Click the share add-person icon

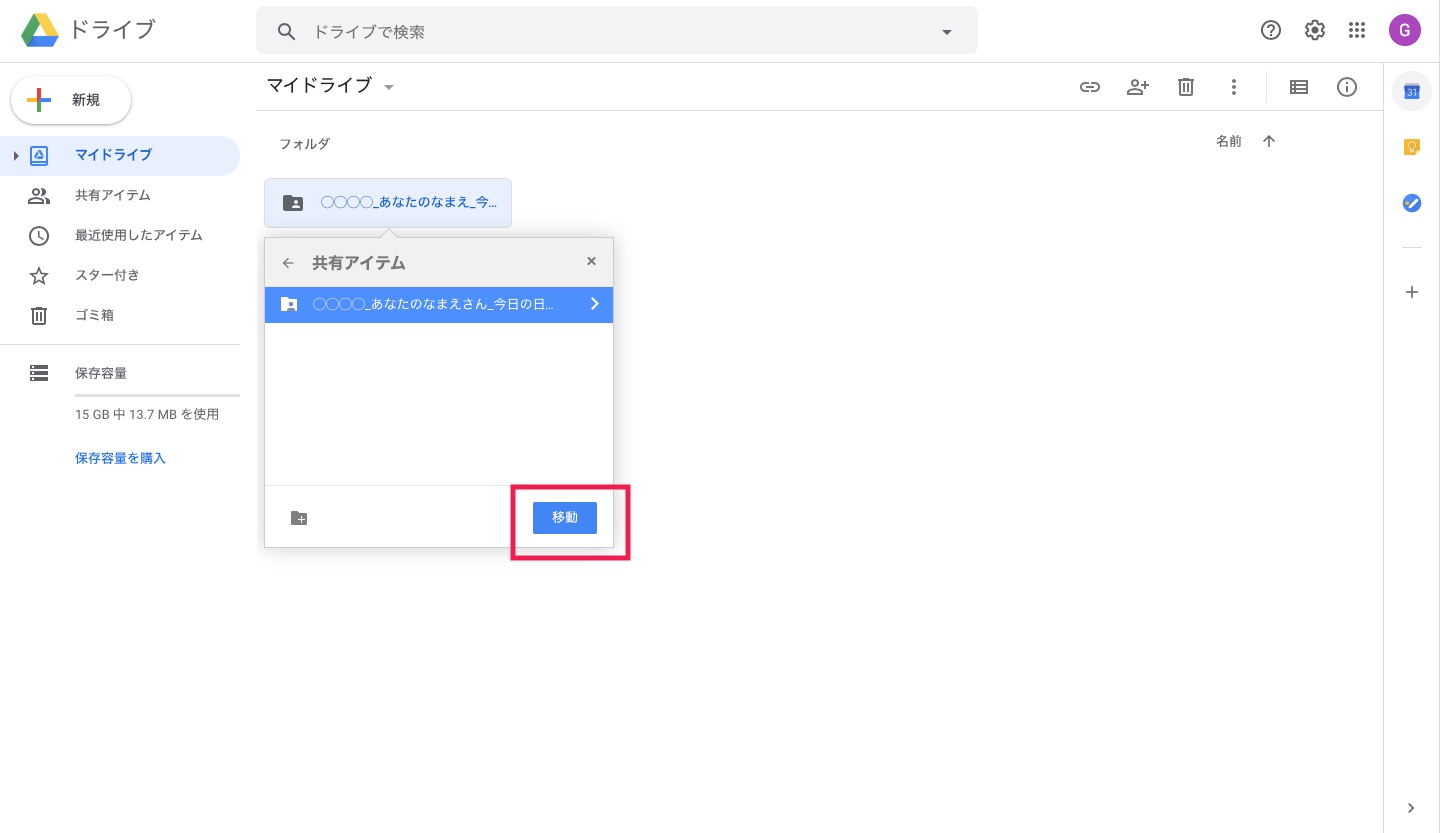coord(1138,87)
